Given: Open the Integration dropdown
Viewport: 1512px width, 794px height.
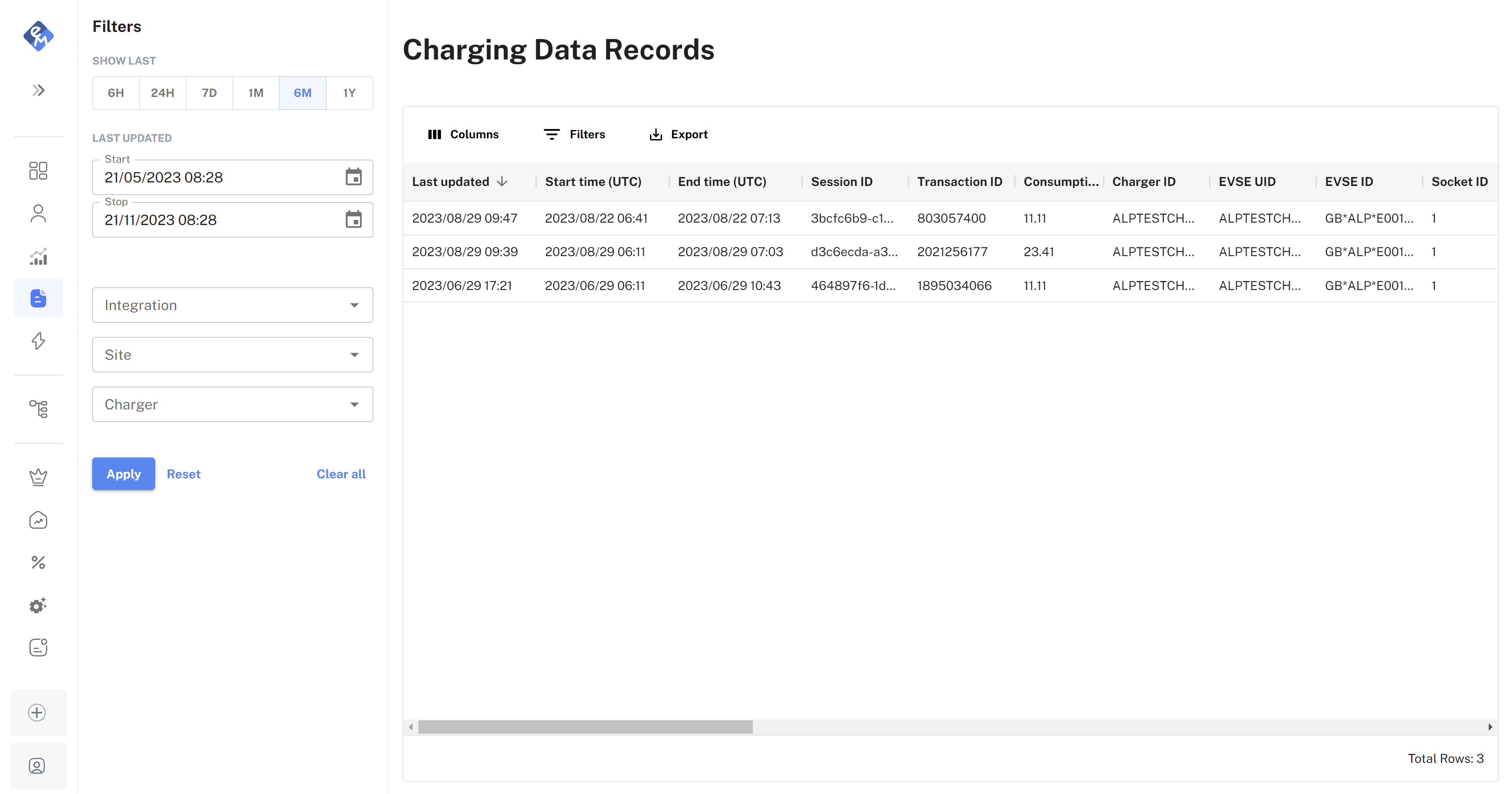Looking at the screenshot, I should 232,305.
